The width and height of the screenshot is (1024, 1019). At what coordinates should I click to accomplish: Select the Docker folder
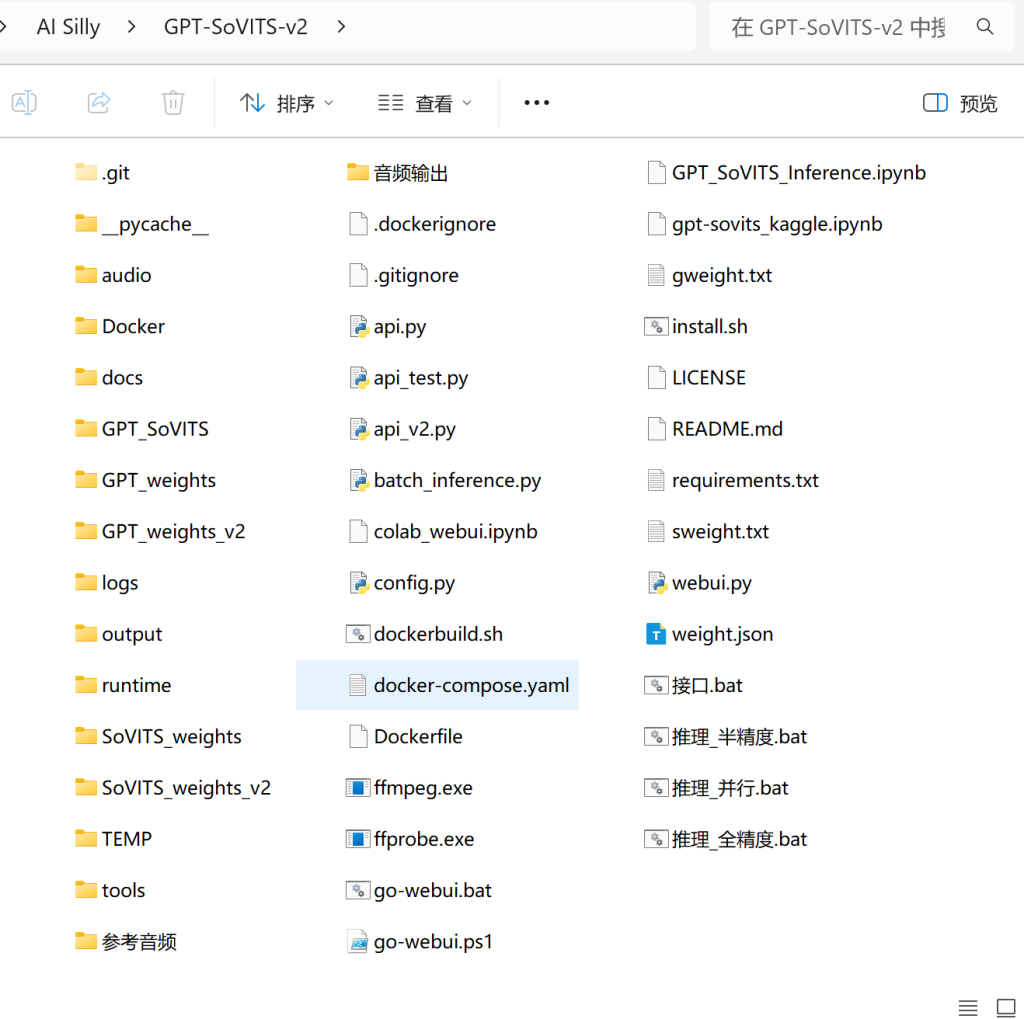point(120,326)
